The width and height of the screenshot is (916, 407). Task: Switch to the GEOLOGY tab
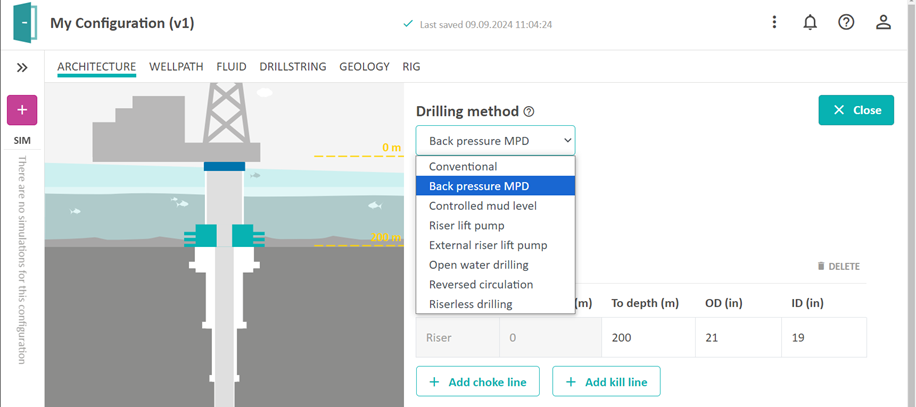[x=364, y=67]
